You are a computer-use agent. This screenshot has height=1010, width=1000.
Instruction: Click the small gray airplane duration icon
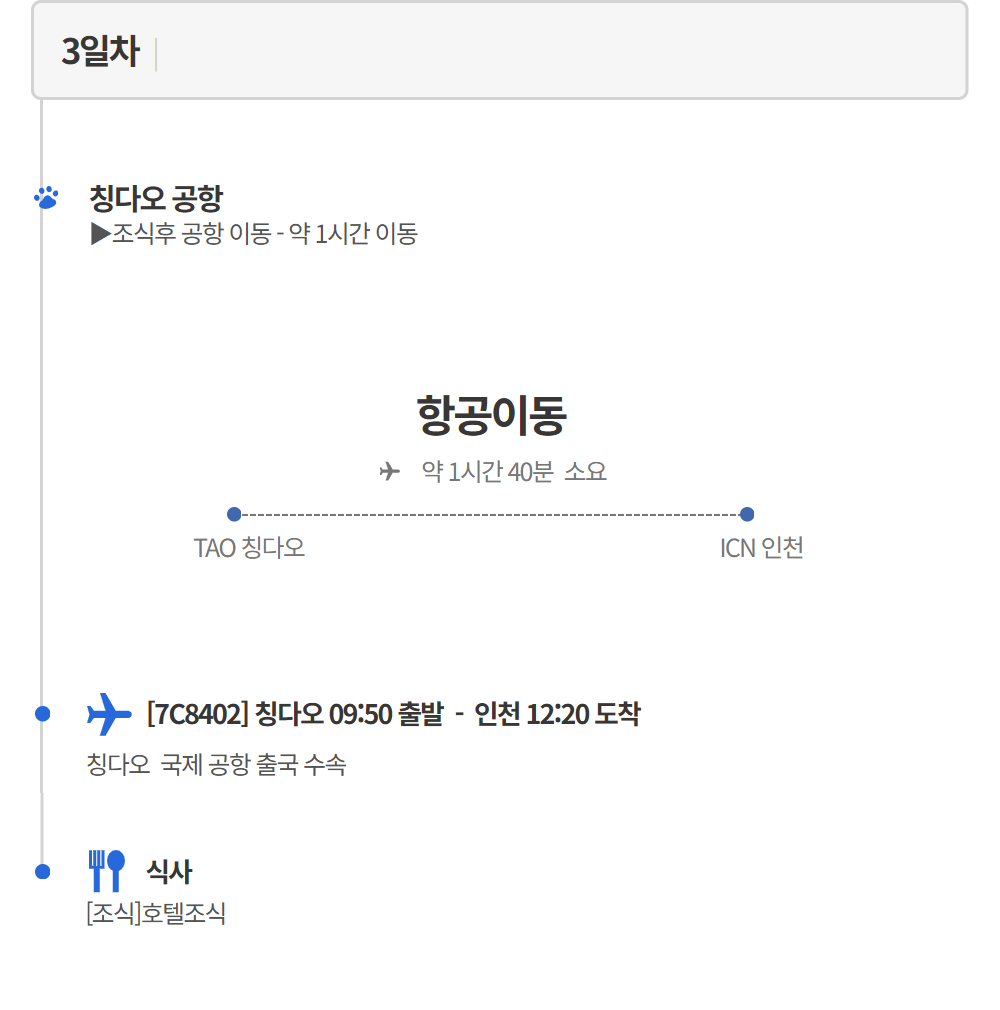390,471
